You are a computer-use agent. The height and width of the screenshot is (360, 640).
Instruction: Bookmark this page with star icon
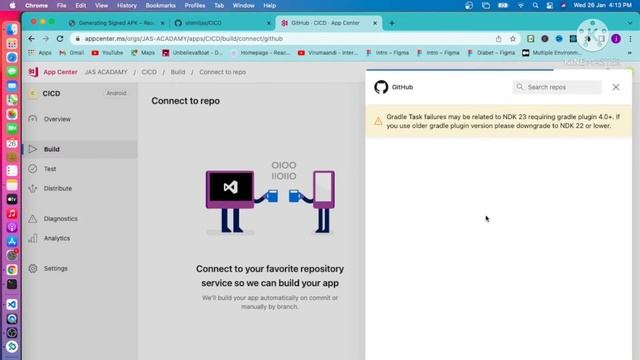(x=513, y=39)
